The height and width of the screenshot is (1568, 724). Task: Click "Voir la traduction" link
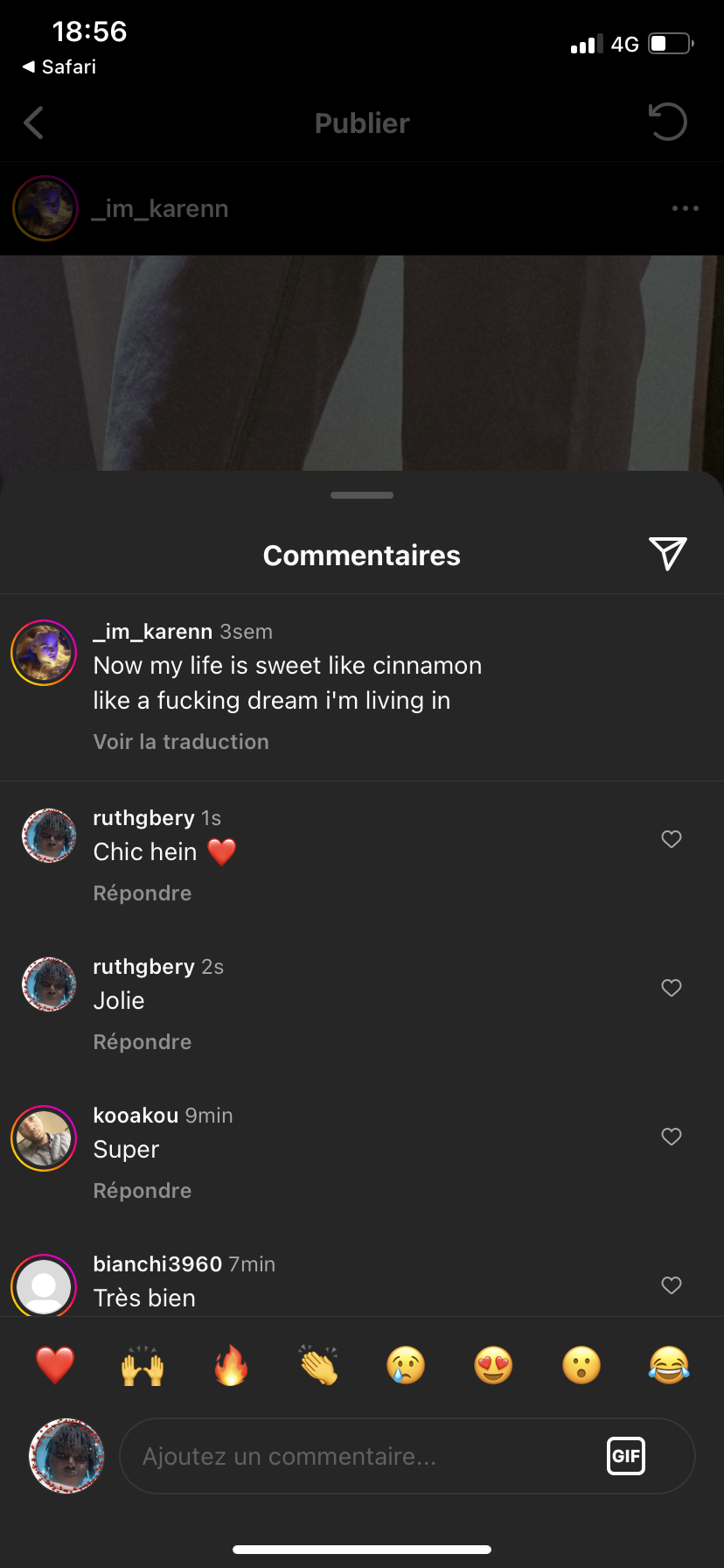click(x=181, y=742)
